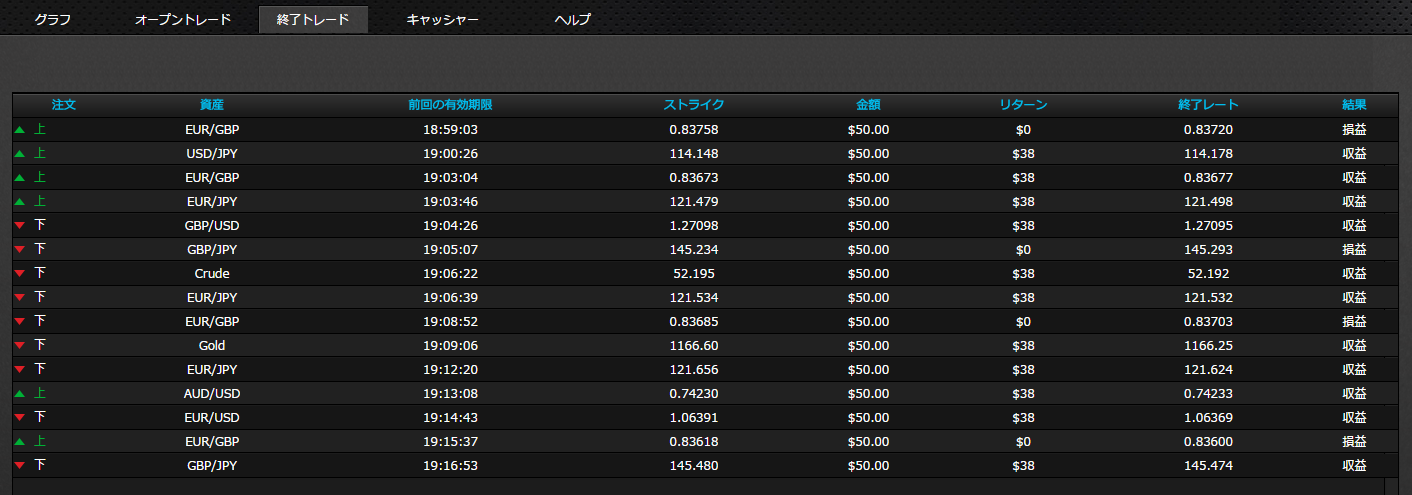Click the expiry time 19:16:53
The image size is (1412, 495).
pos(450,466)
